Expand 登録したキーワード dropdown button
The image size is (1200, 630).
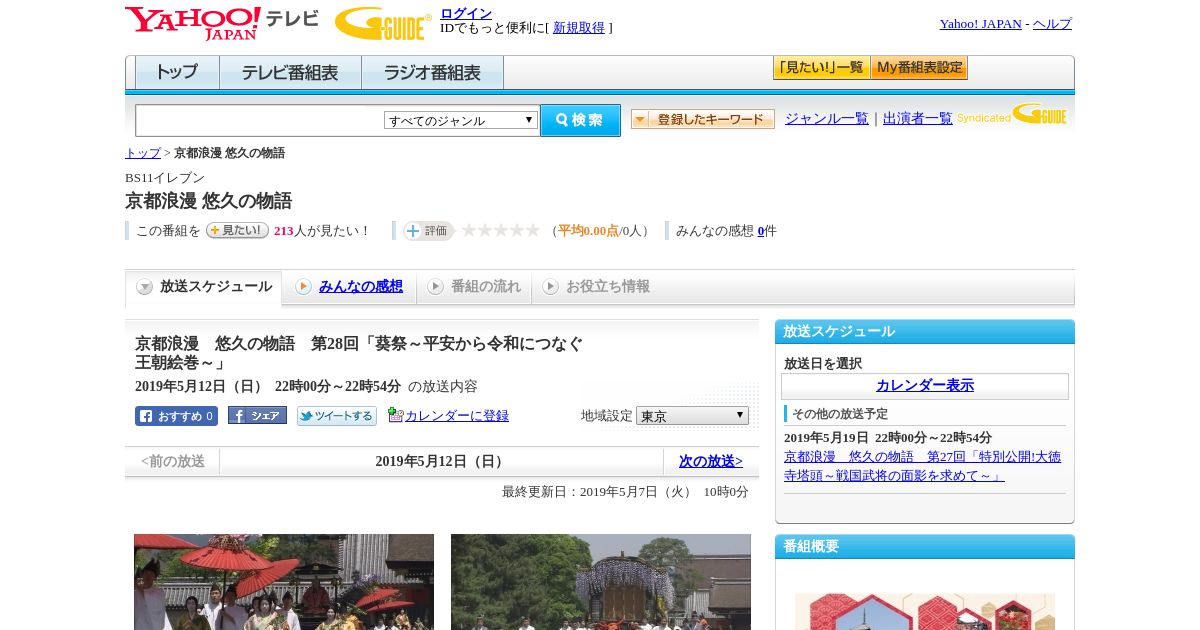click(x=703, y=119)
